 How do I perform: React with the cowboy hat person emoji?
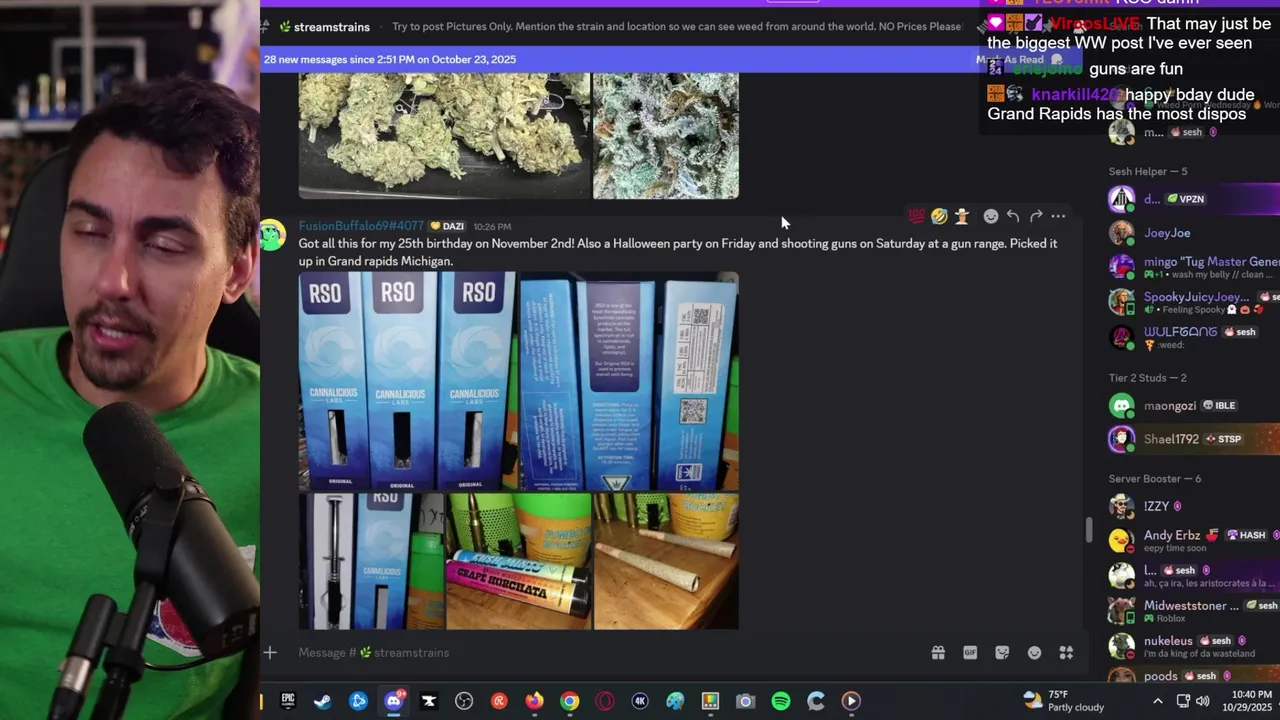click(x=961, y=216)
